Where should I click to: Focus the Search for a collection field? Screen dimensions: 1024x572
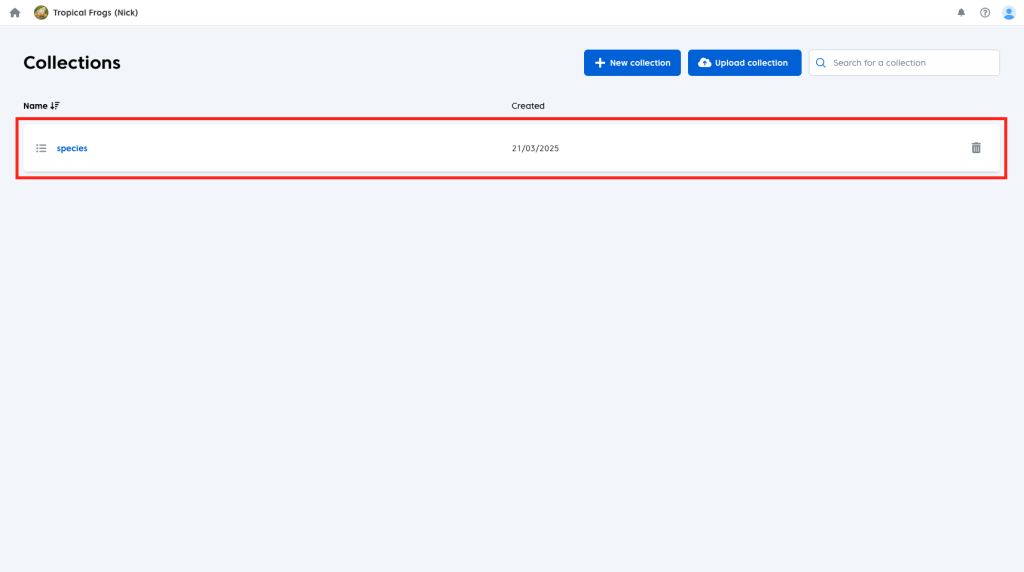(910, 63)
